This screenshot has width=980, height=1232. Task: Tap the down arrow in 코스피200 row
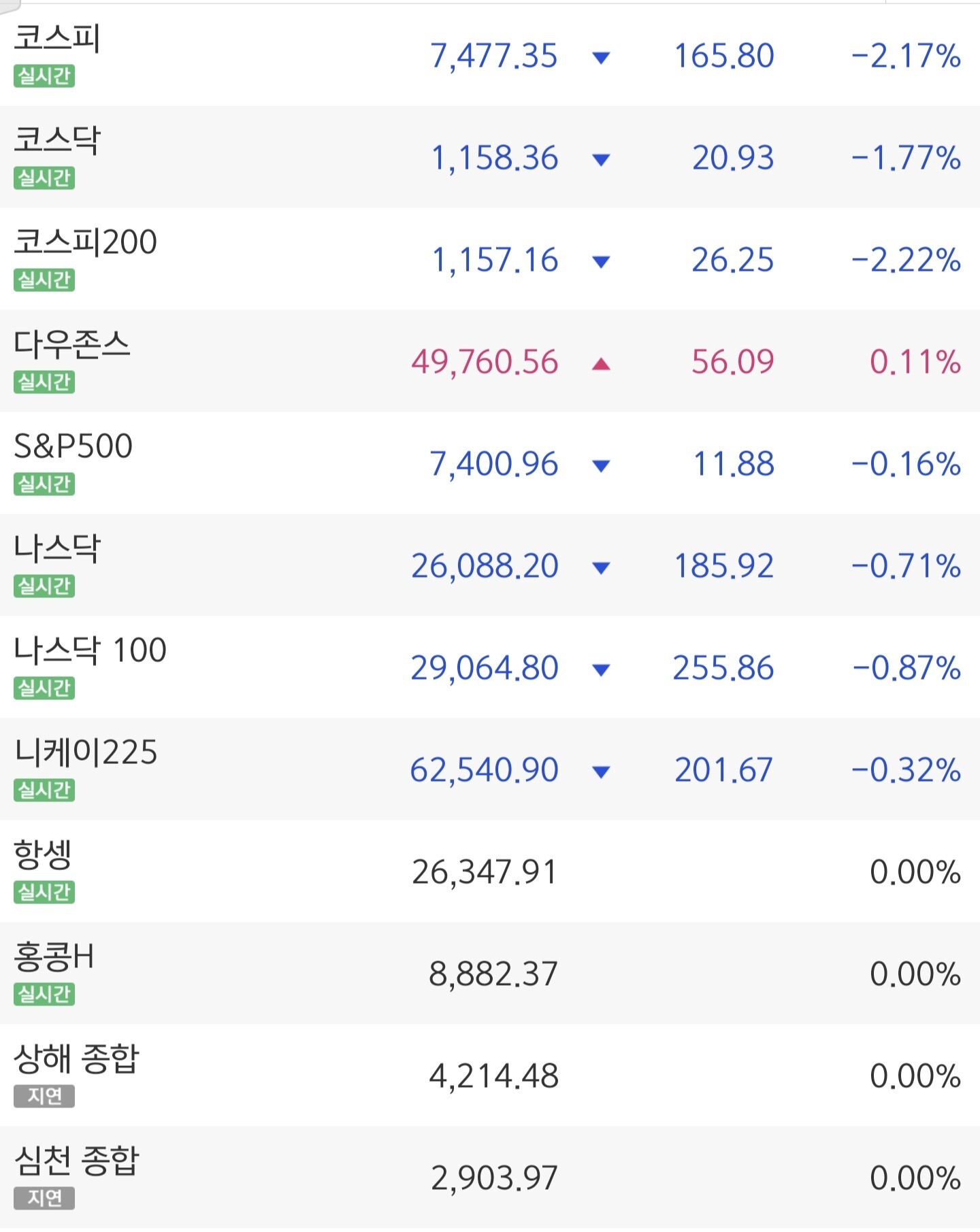(x=601, y=262)
